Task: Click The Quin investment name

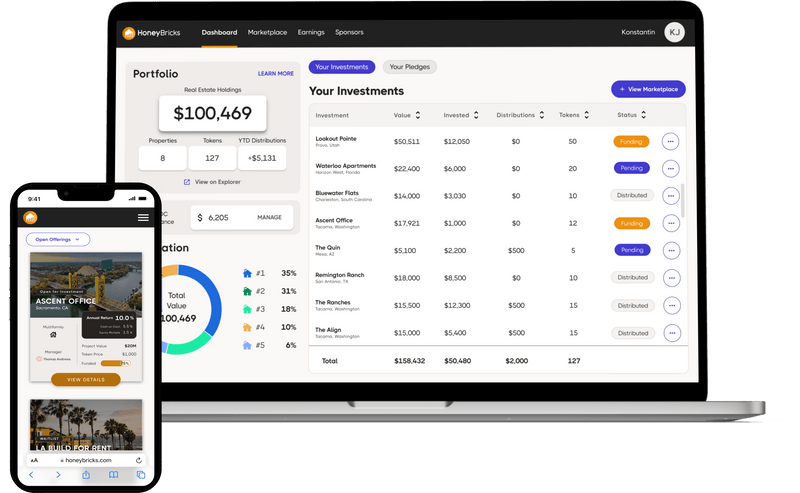Action: click(328, 248)
